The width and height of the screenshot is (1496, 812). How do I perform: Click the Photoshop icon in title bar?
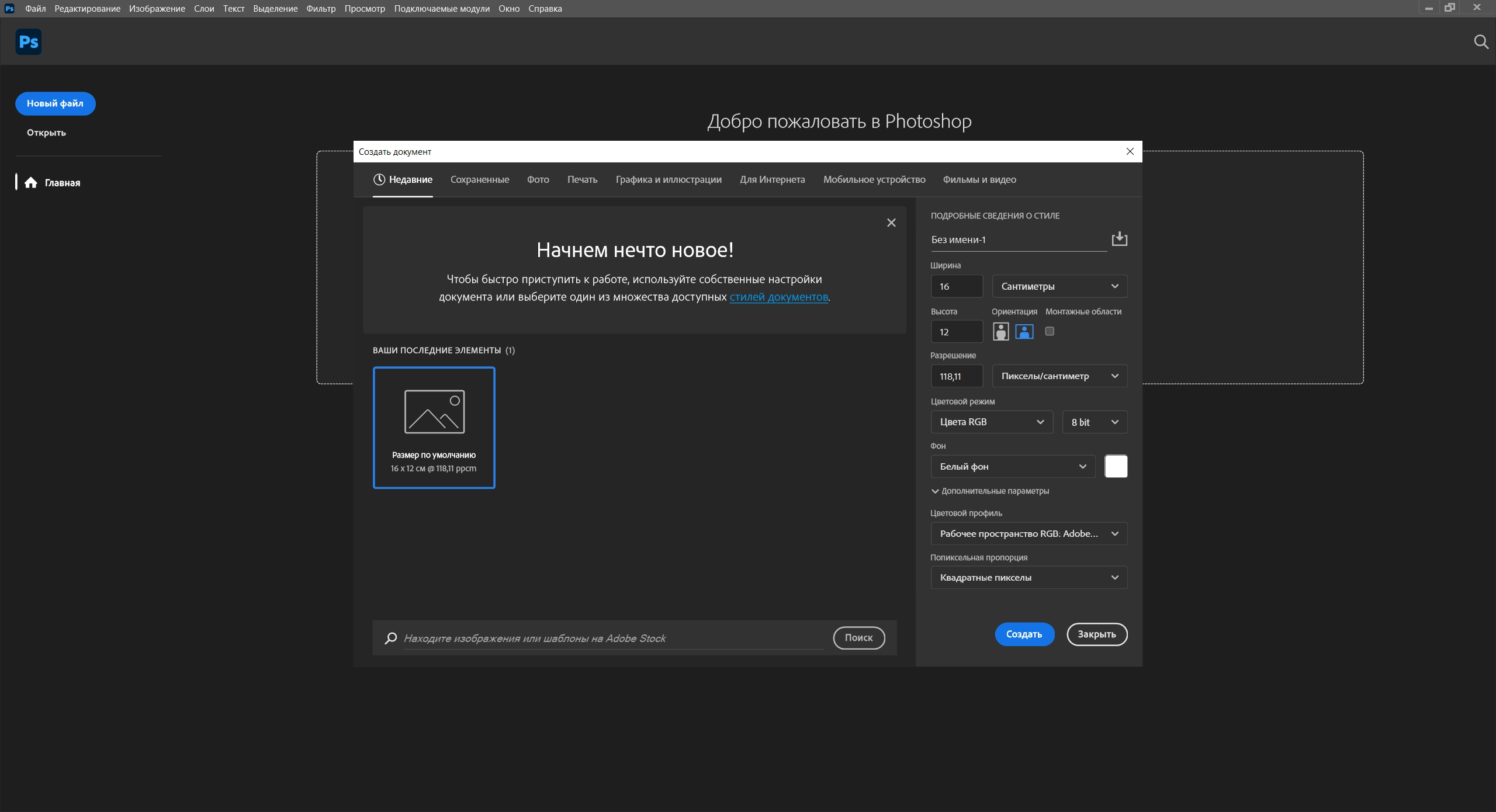click(9, 9)
